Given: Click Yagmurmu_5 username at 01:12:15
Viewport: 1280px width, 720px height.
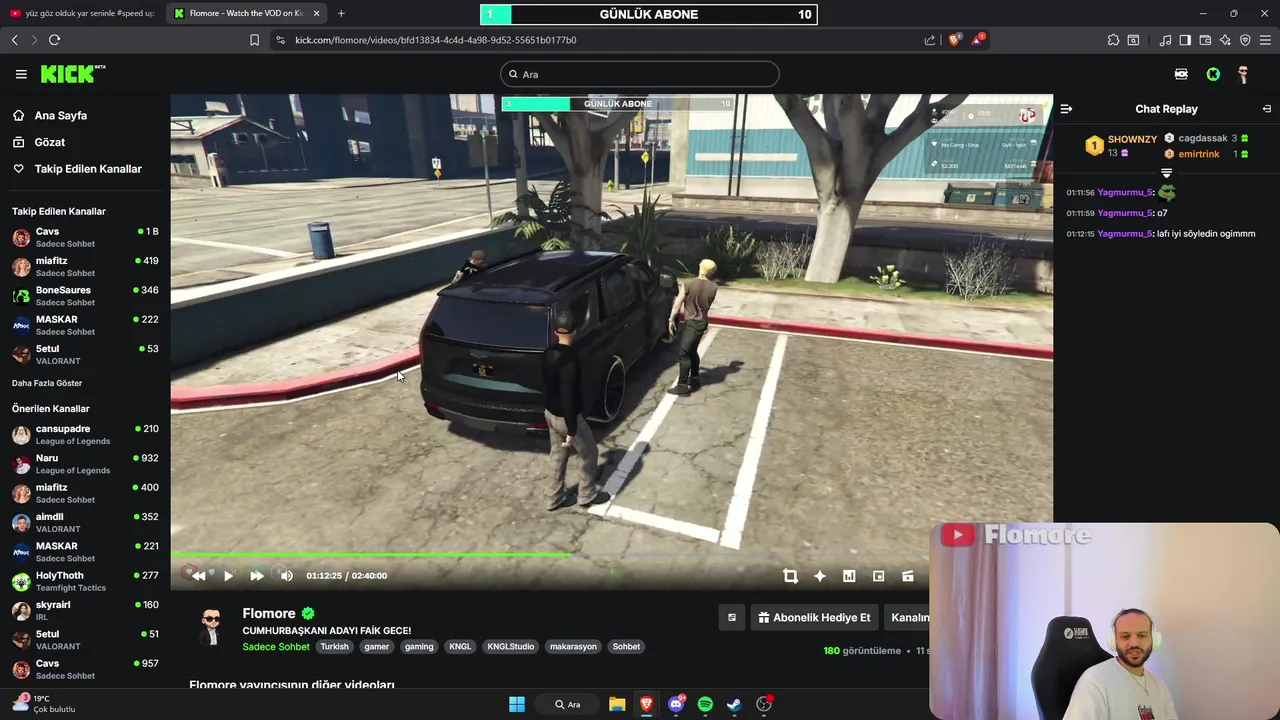Looking at the screenshot, I should click(1125, 233).
